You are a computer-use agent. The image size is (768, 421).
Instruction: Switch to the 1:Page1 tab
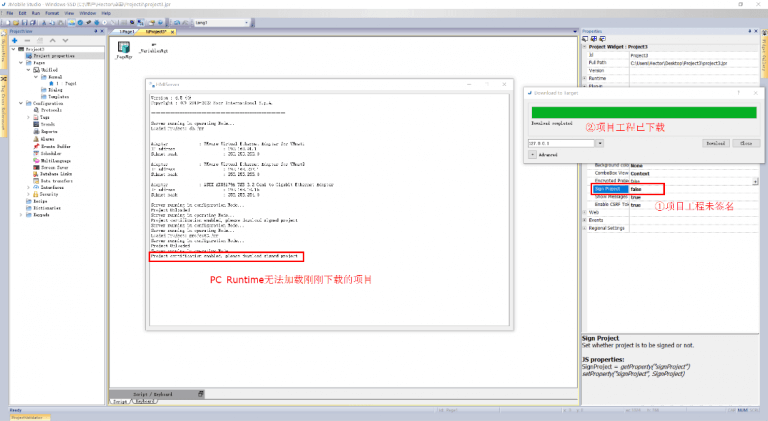click(126, 32)
